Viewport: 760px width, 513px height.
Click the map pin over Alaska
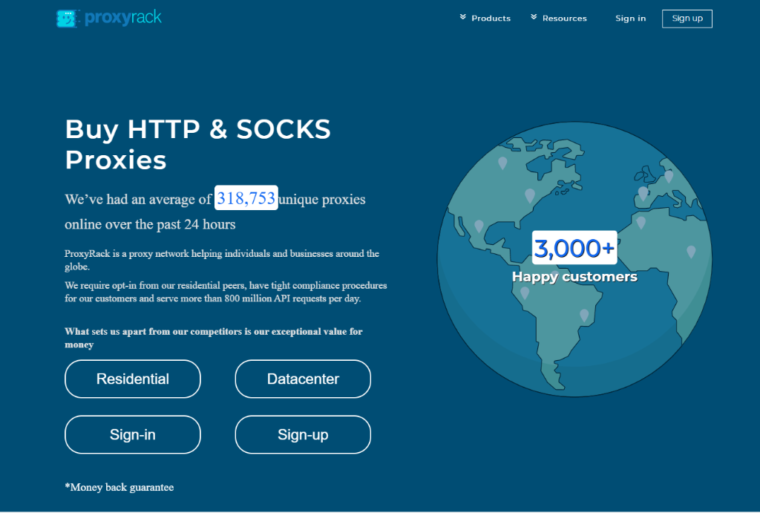[x=503, y=163]
